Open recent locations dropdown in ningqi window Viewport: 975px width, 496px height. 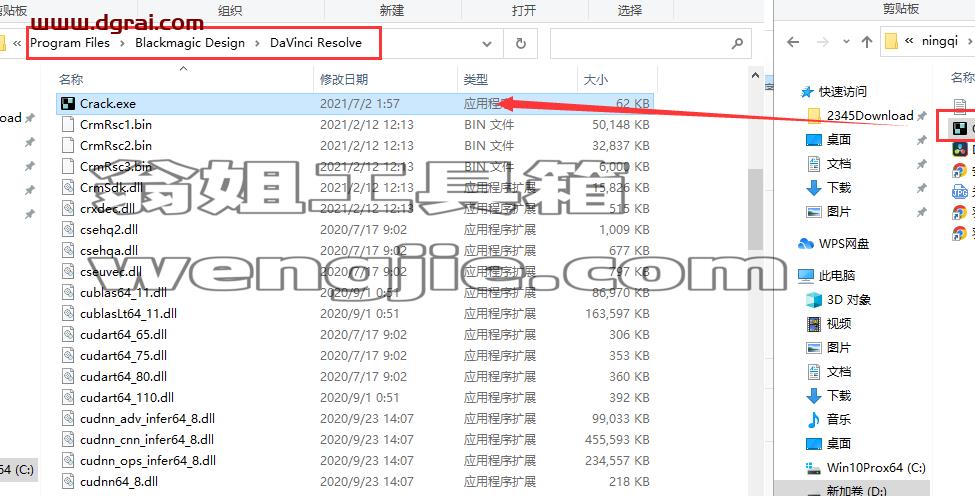click(845, 42)
